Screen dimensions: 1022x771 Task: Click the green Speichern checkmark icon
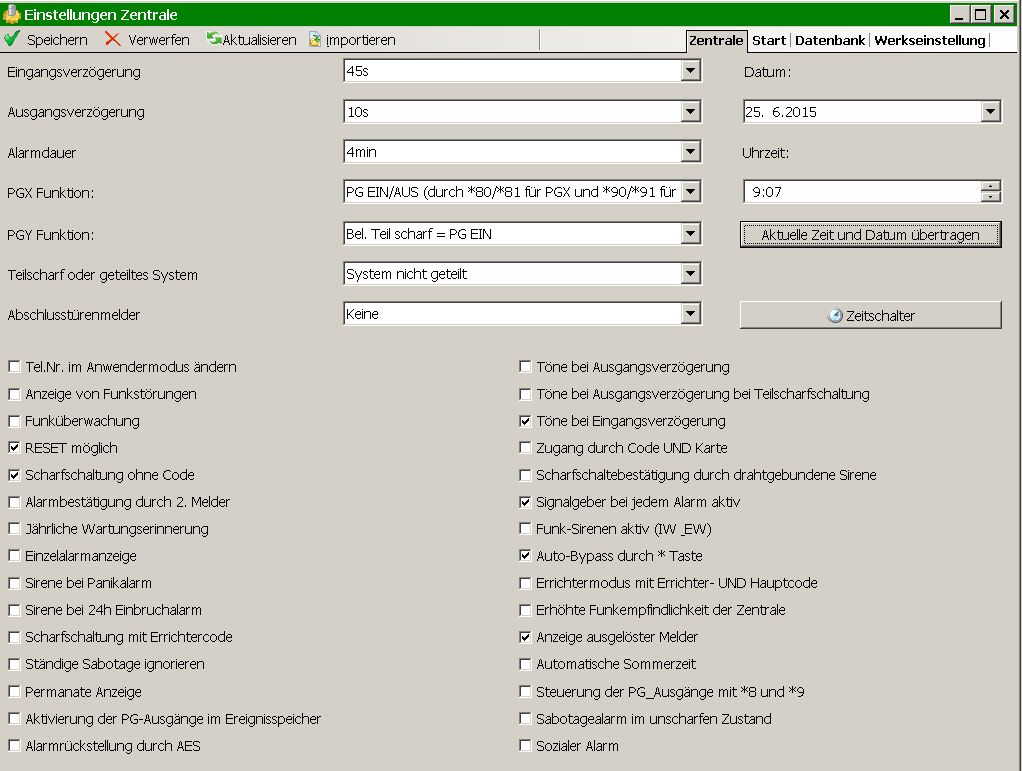point(12,40)
